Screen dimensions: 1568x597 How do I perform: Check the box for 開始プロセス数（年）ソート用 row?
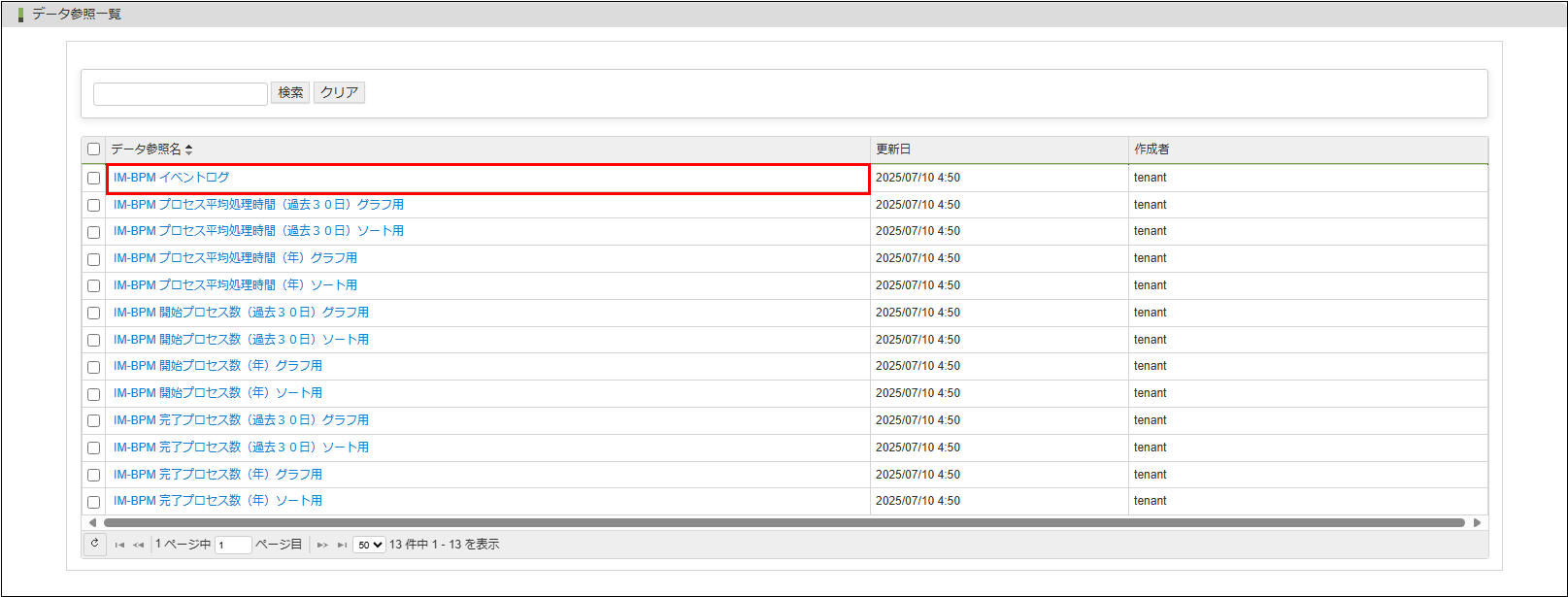point(94,394)
